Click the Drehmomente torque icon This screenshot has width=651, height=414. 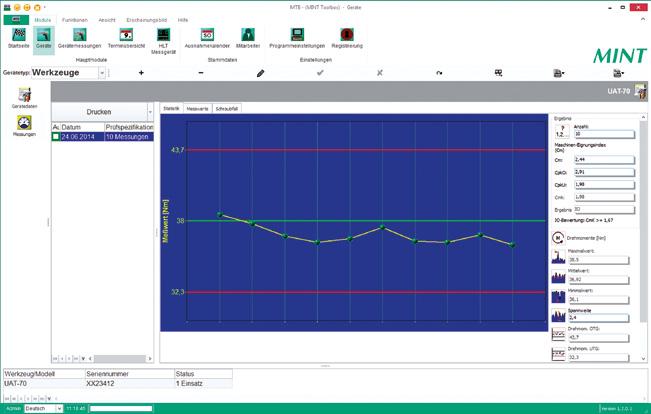(x=558, y=238)
